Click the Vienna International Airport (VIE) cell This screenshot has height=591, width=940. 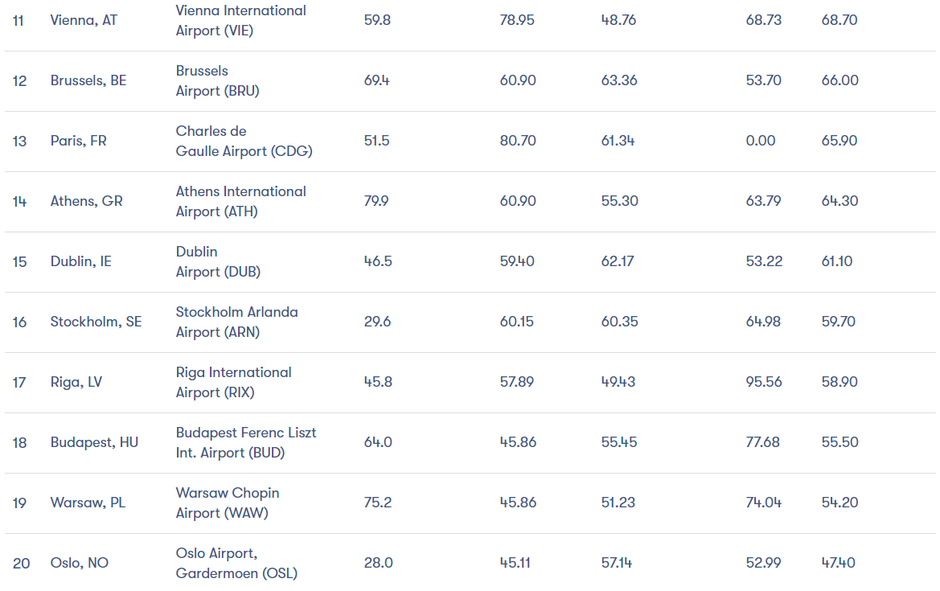(241, 20)
